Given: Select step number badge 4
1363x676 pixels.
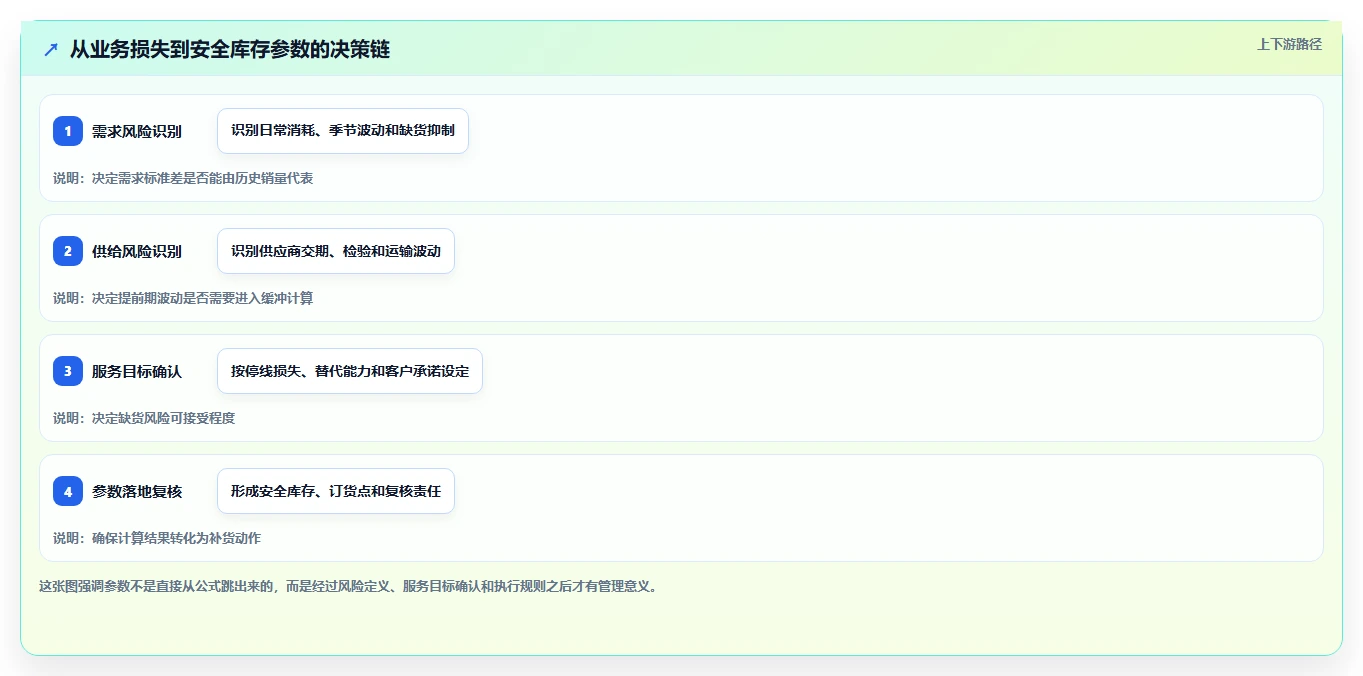Looking at the screenshot, I should 68,491.
